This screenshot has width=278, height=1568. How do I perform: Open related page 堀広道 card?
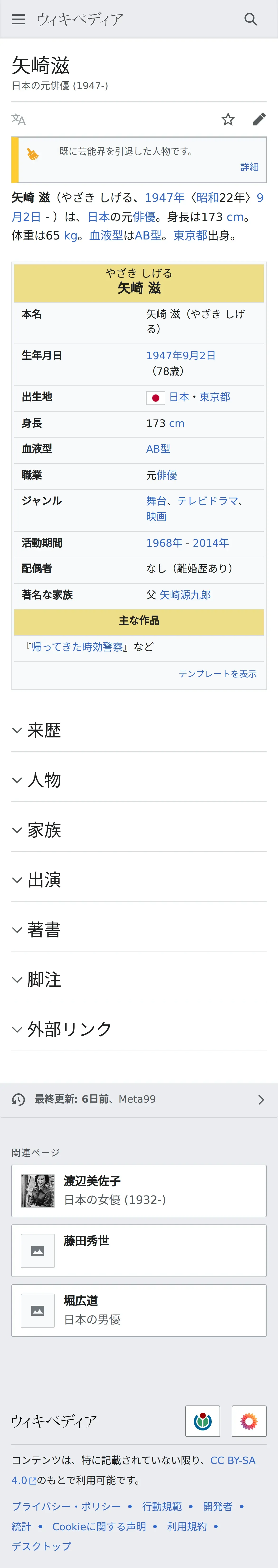[x=139, y=1310]
